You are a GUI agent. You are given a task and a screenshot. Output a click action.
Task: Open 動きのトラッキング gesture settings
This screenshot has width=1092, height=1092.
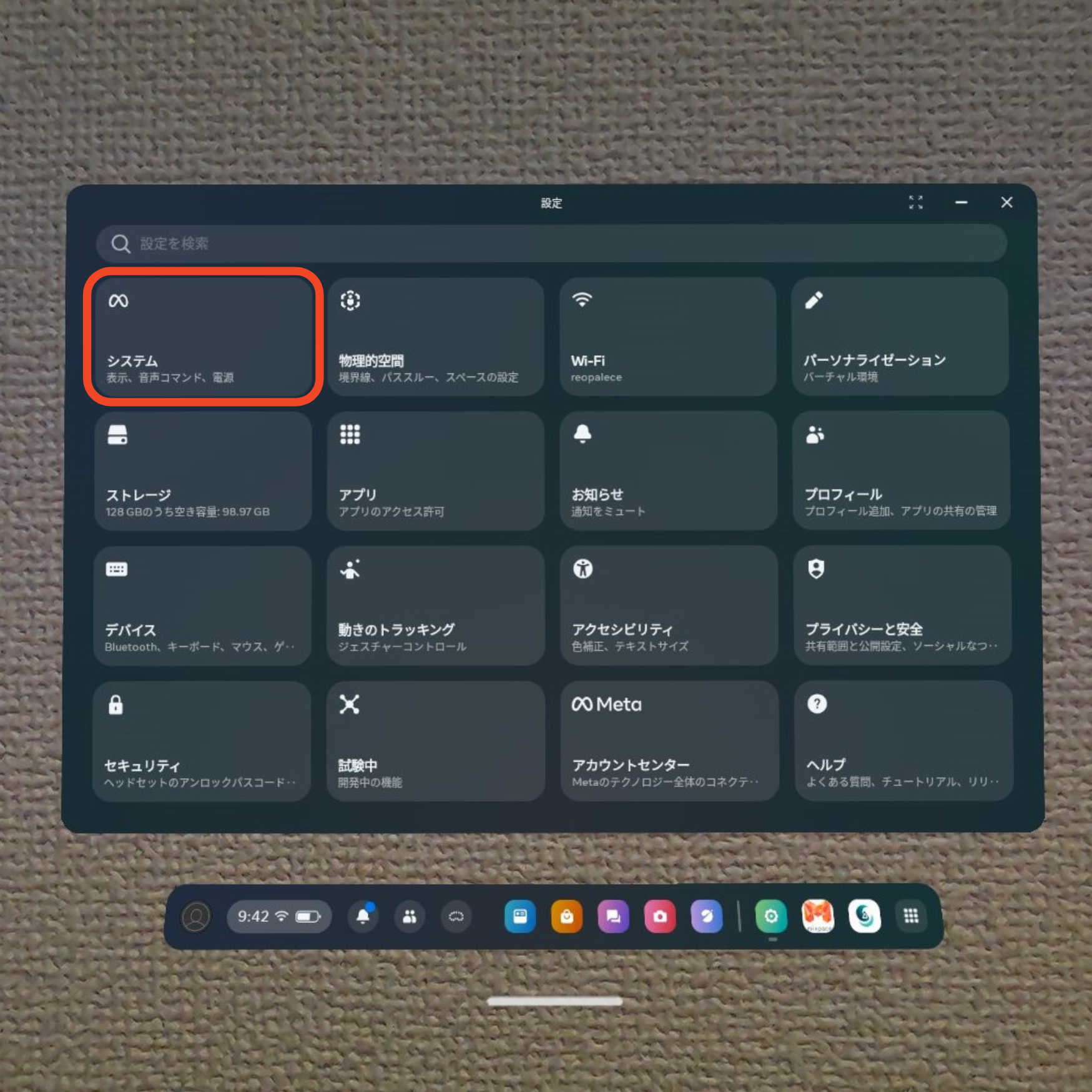point(435,606)
